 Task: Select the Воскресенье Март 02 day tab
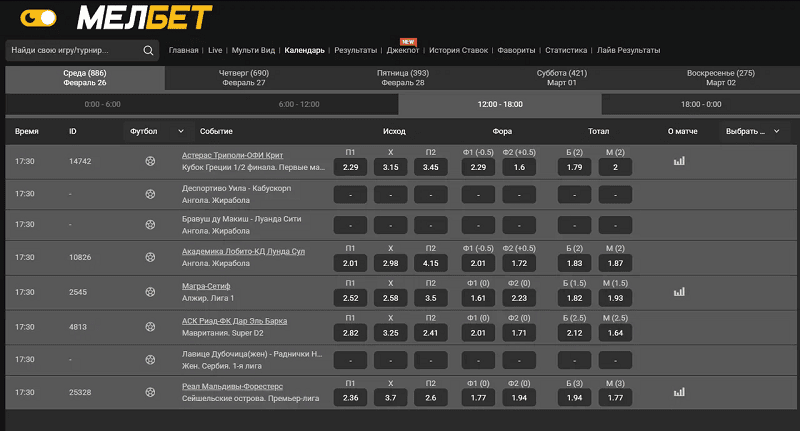click(721, 78)
